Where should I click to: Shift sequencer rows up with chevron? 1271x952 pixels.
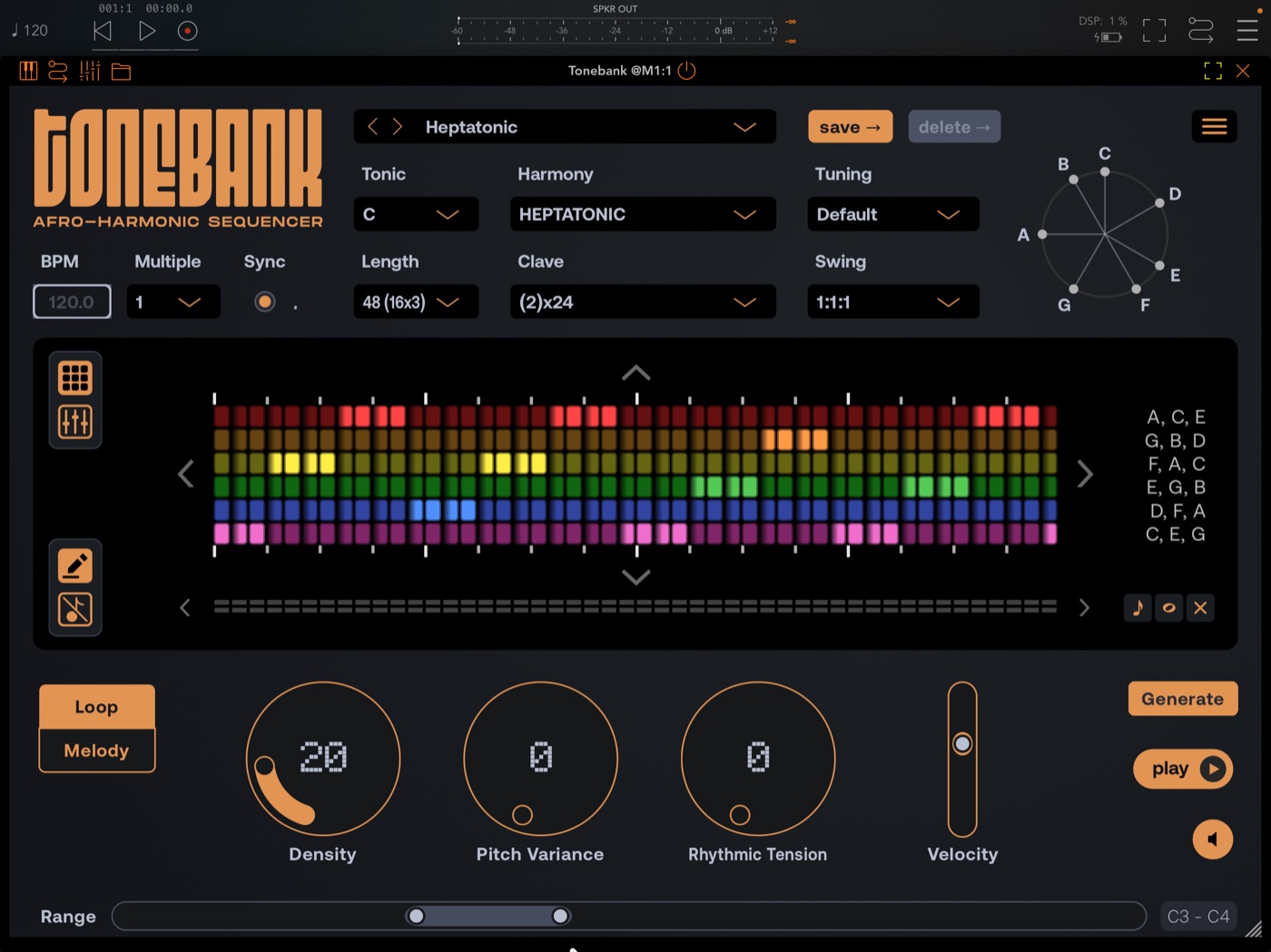tap(636, 372)
